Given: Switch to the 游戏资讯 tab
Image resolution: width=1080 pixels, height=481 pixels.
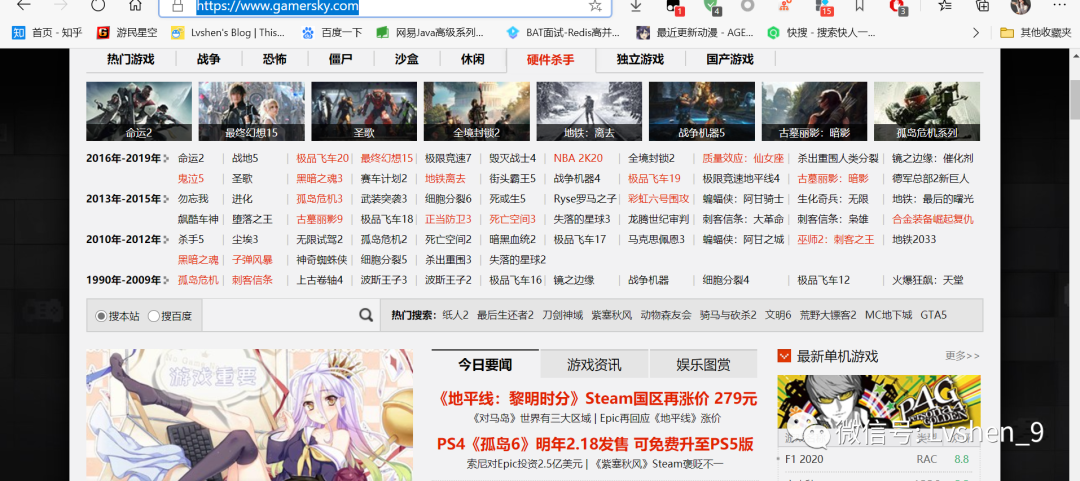Looking at the screenshot, I should [594, 365].
